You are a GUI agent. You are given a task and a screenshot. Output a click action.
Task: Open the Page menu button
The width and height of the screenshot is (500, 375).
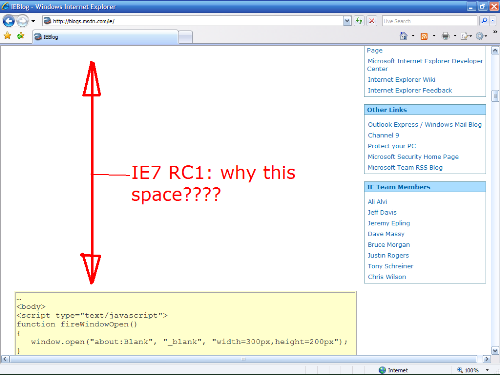click(466, 36)
